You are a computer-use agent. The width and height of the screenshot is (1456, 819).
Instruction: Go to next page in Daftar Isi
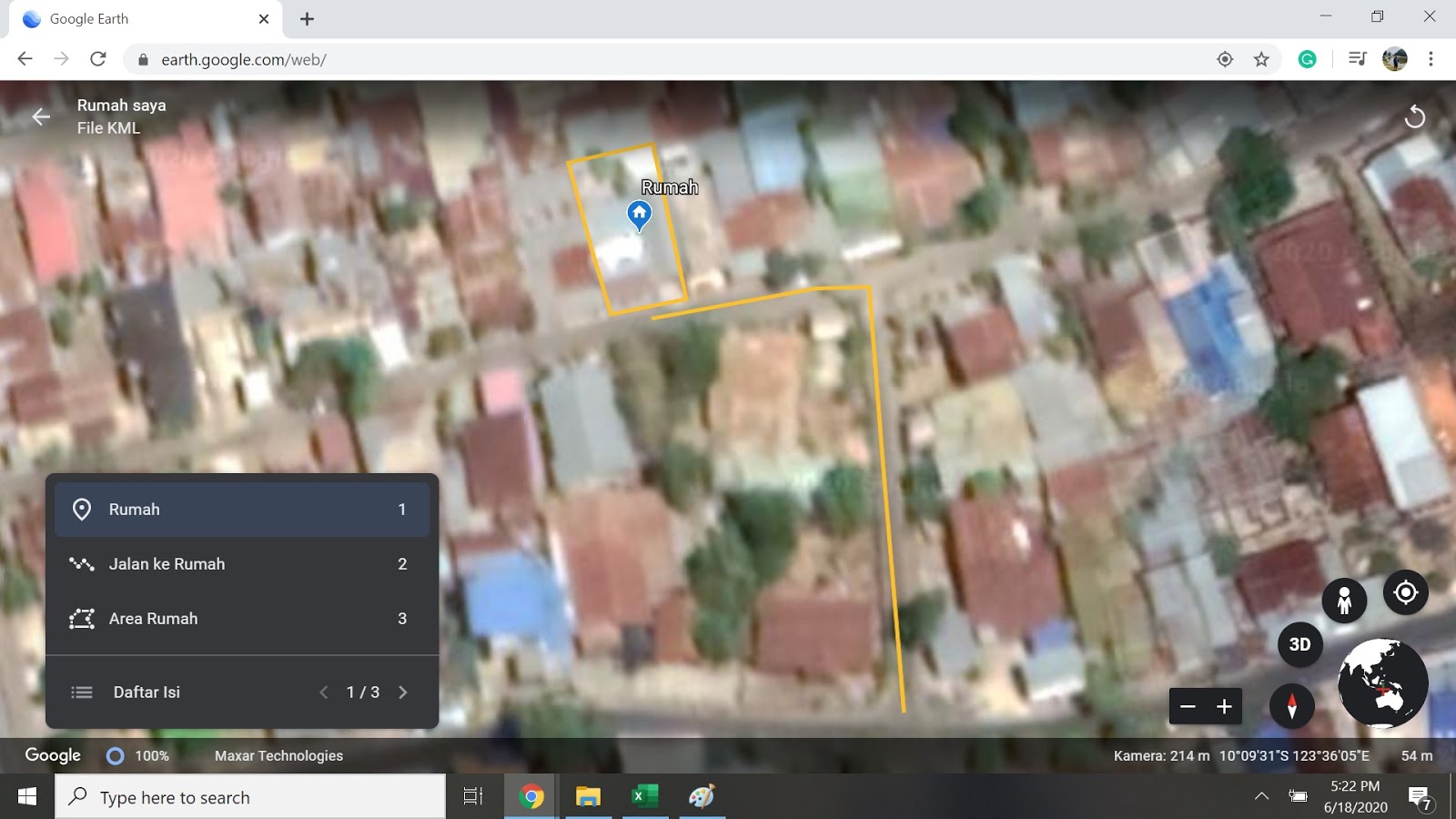click(x=403, y=692)
